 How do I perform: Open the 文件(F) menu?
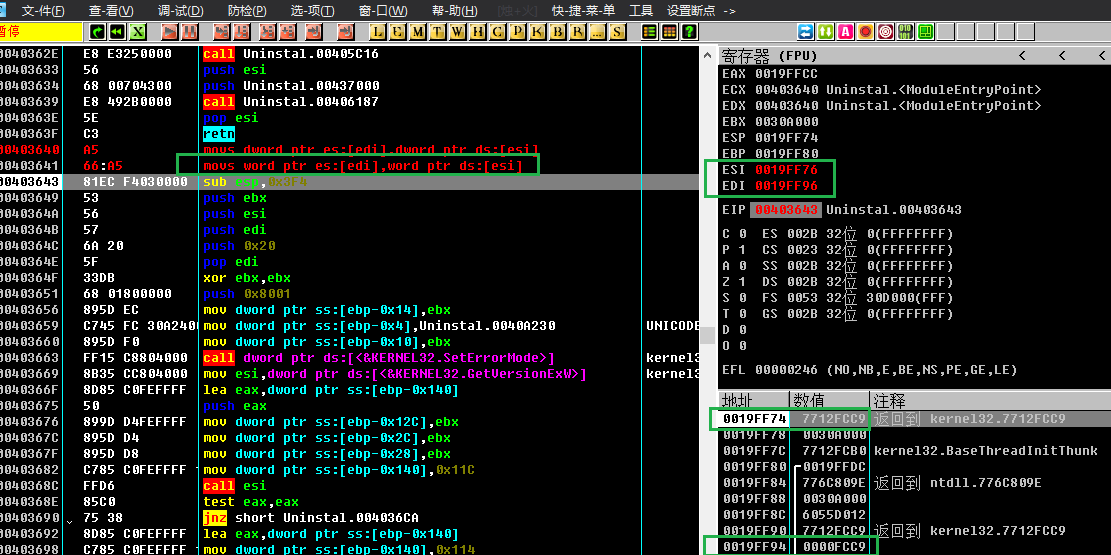pos(43,10)
